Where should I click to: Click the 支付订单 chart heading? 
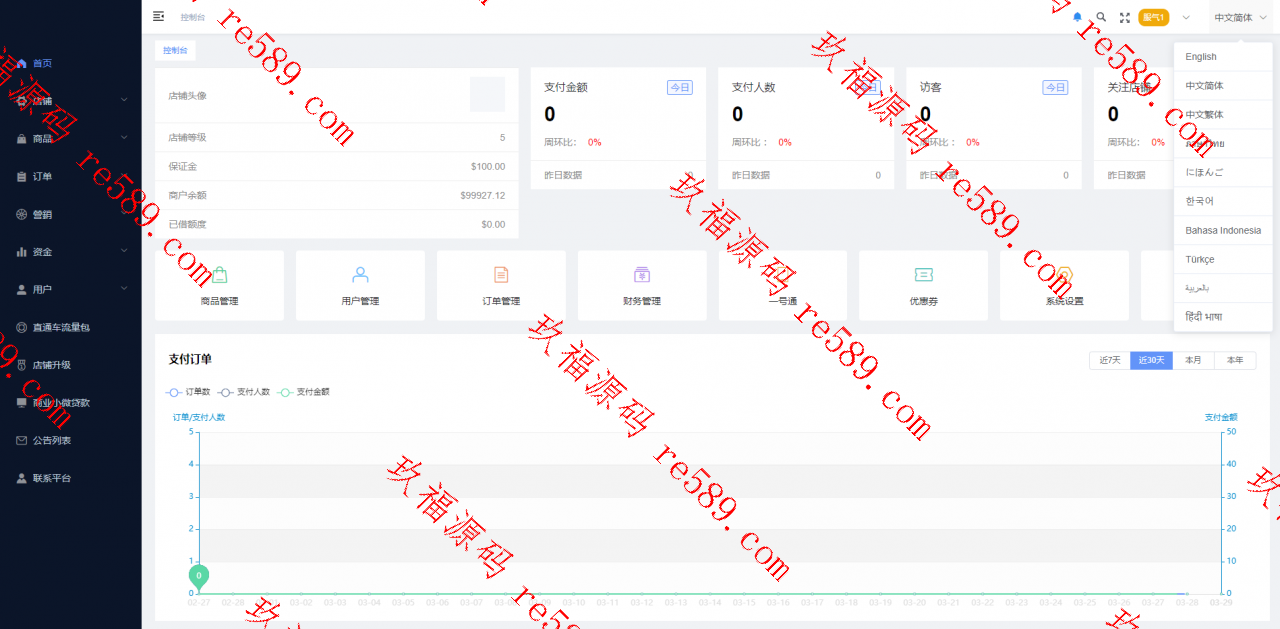[x=190, y=359]
